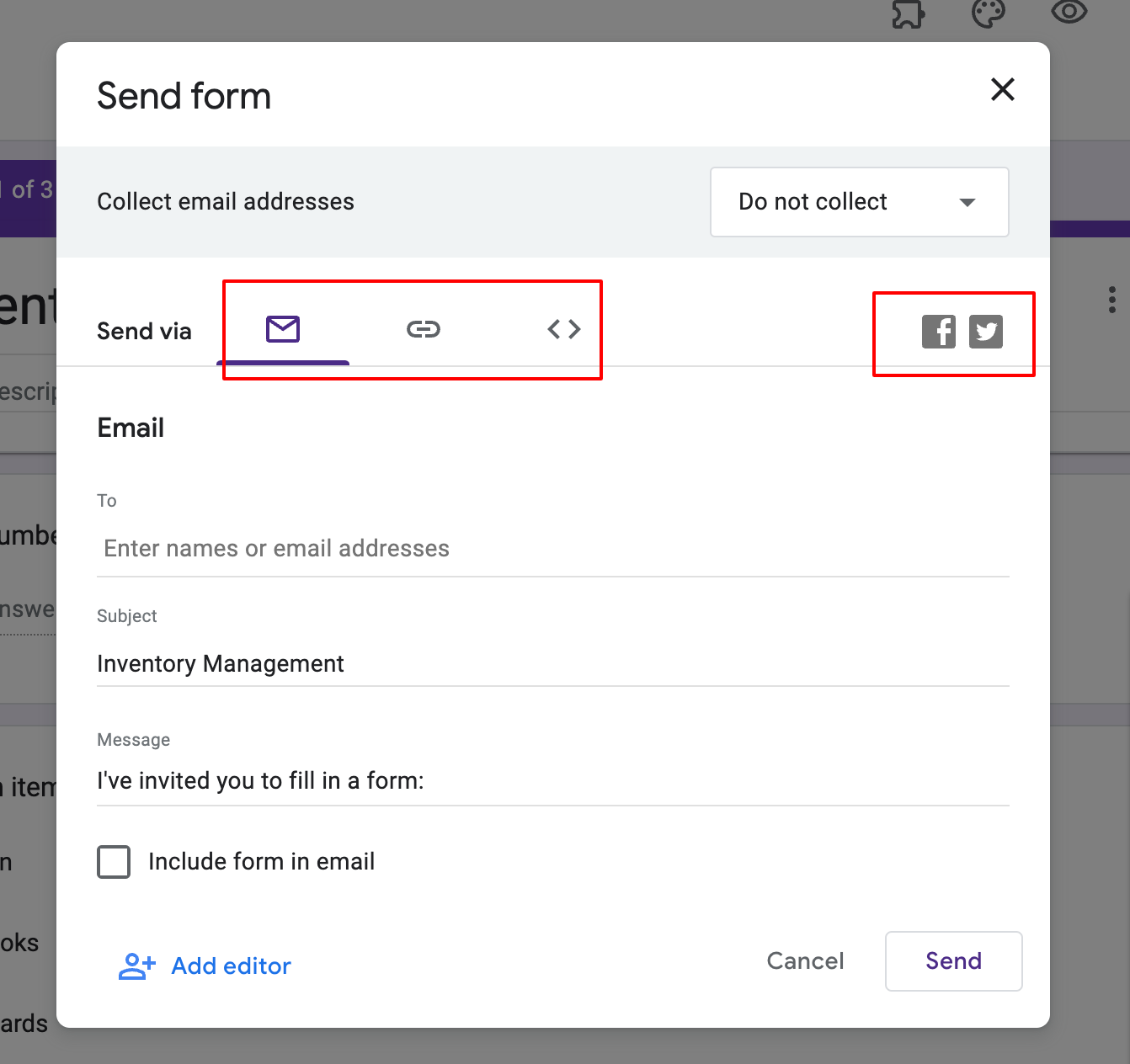The image size is (1130, 1064).
Task: Open the form's three-dot overflow menu
Action: pos(1112,299)
